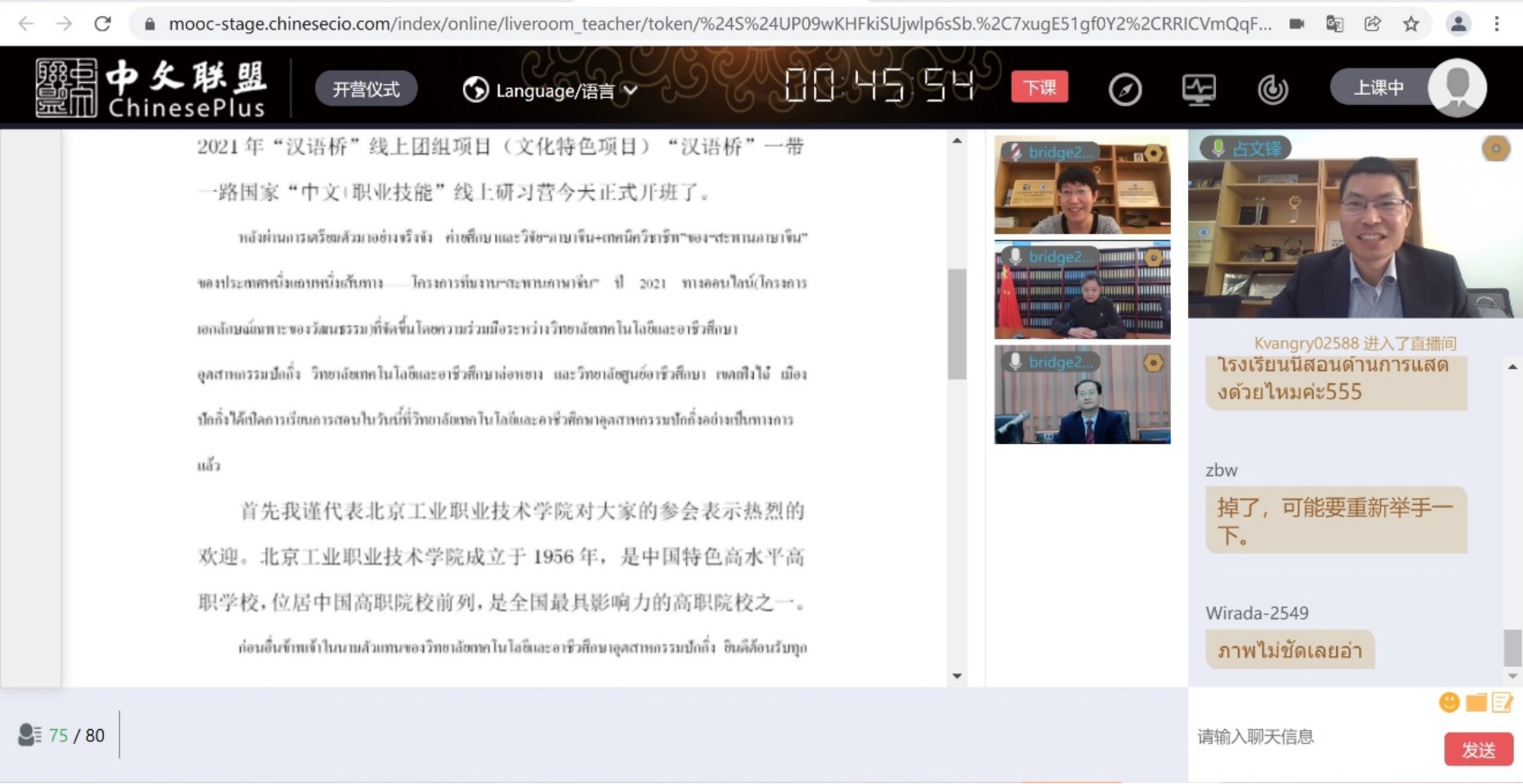Click settings hexagon on 占文锋 video
The height and width of the screenshot is (784, 1523).
click(x=1495, y=150)
